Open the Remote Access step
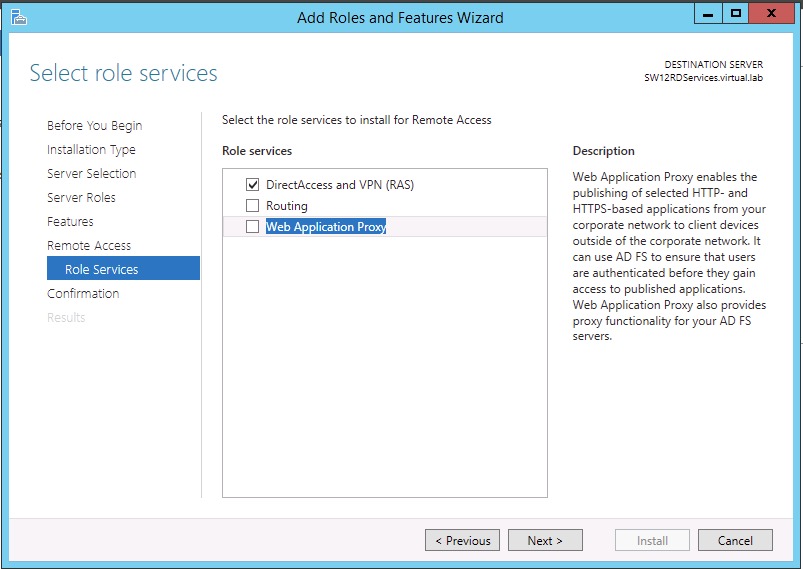This screenshot has height=569, width=803. 89,245
